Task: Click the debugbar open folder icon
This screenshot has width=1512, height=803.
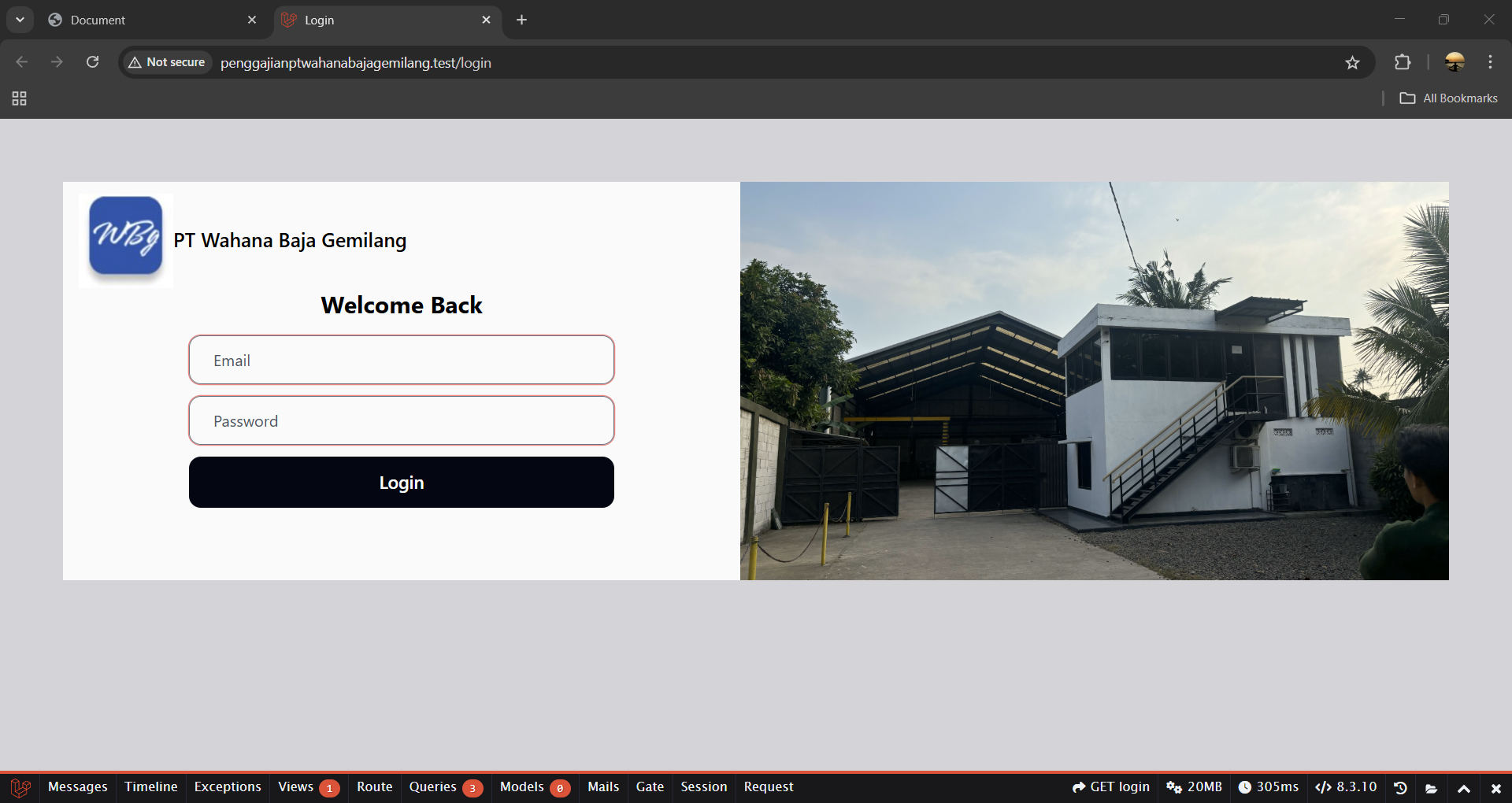Action: [x=1432, y=787]
